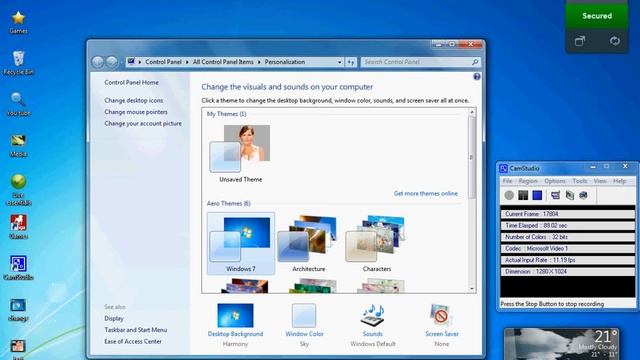Image resolution: width=640 pixels, height=360 pixels.
Task: Open CamStudio Region menu
Action: (528, 181)
